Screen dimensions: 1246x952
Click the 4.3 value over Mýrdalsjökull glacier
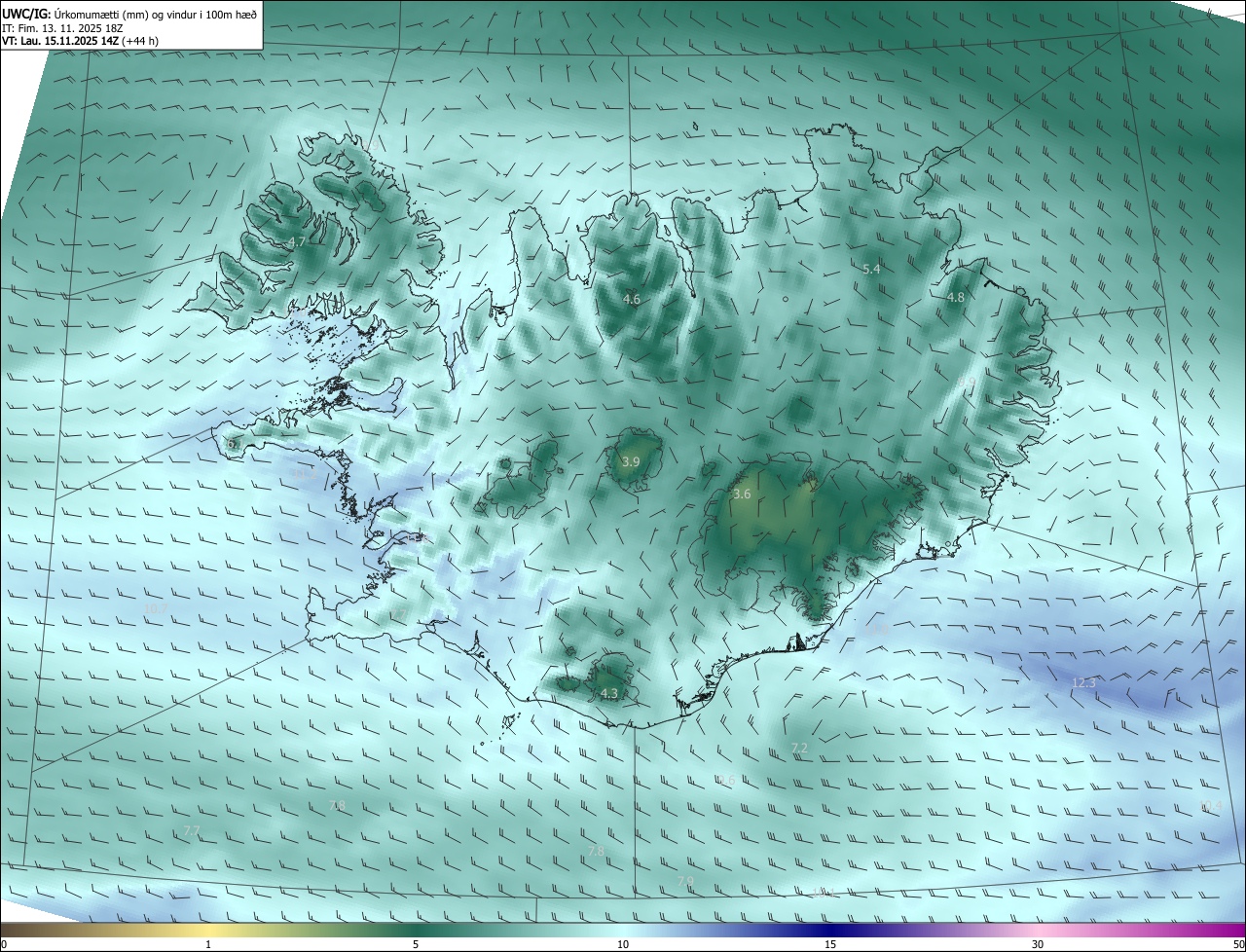coord(609,694)
